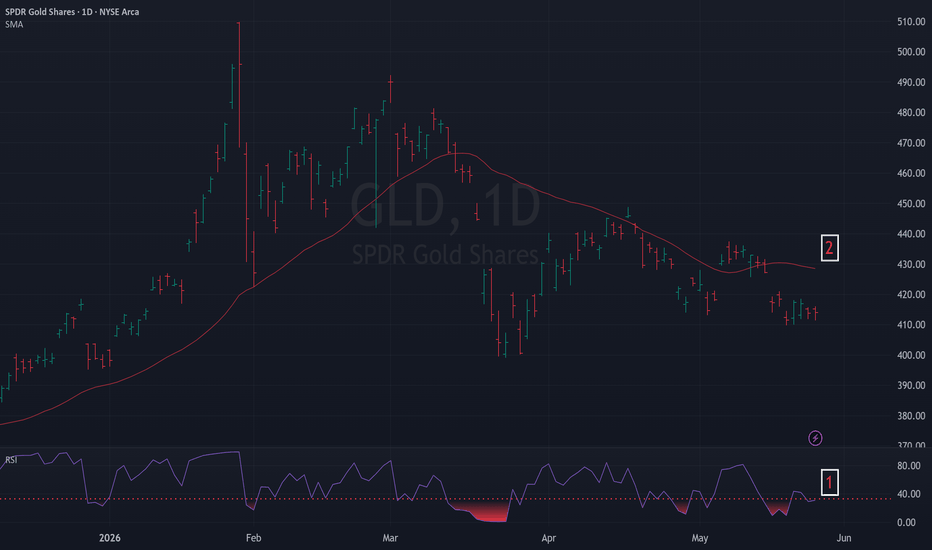Select the SMA indicator label

pos(14,24)
